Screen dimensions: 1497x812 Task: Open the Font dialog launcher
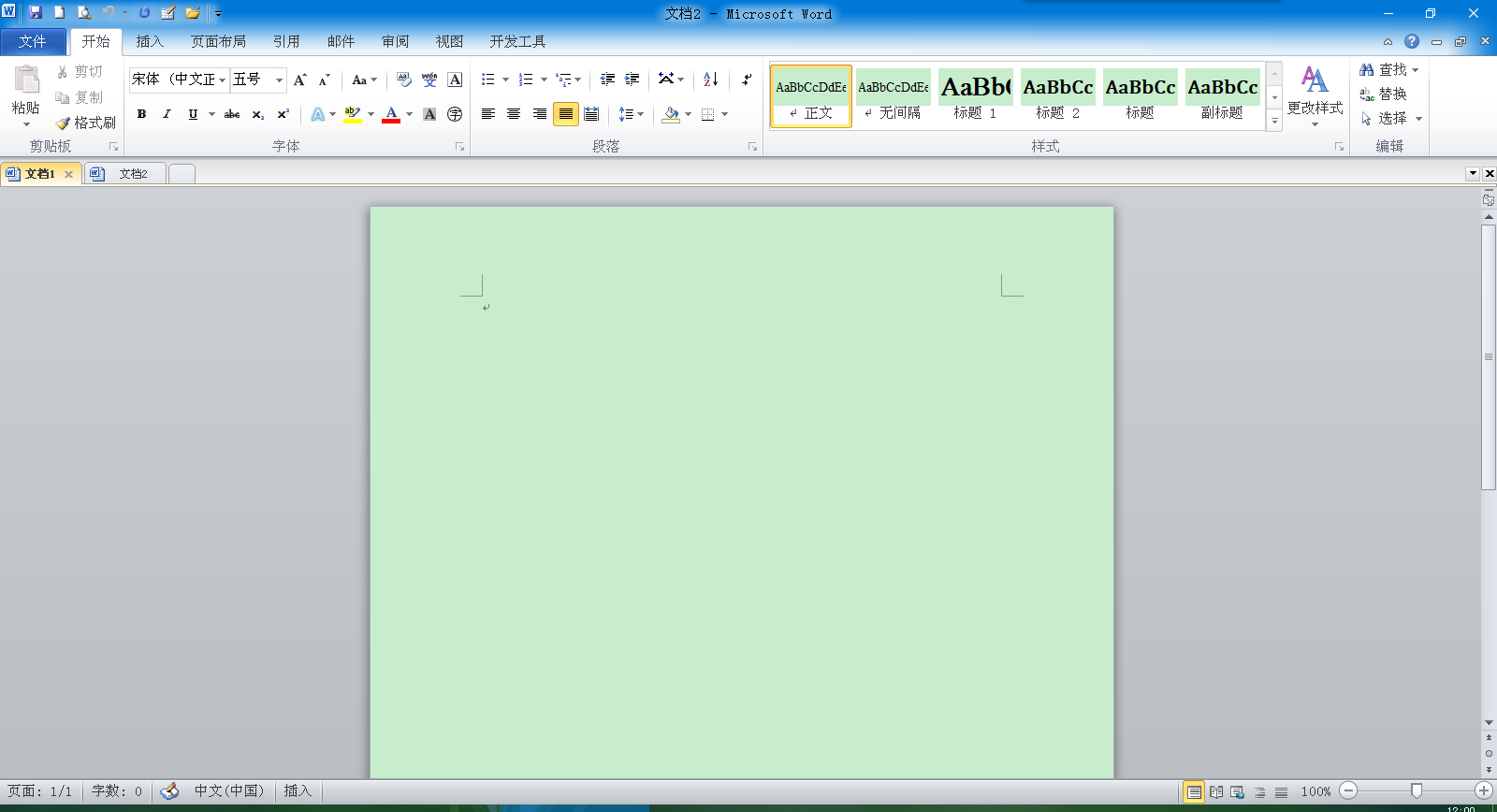point(459,147)
